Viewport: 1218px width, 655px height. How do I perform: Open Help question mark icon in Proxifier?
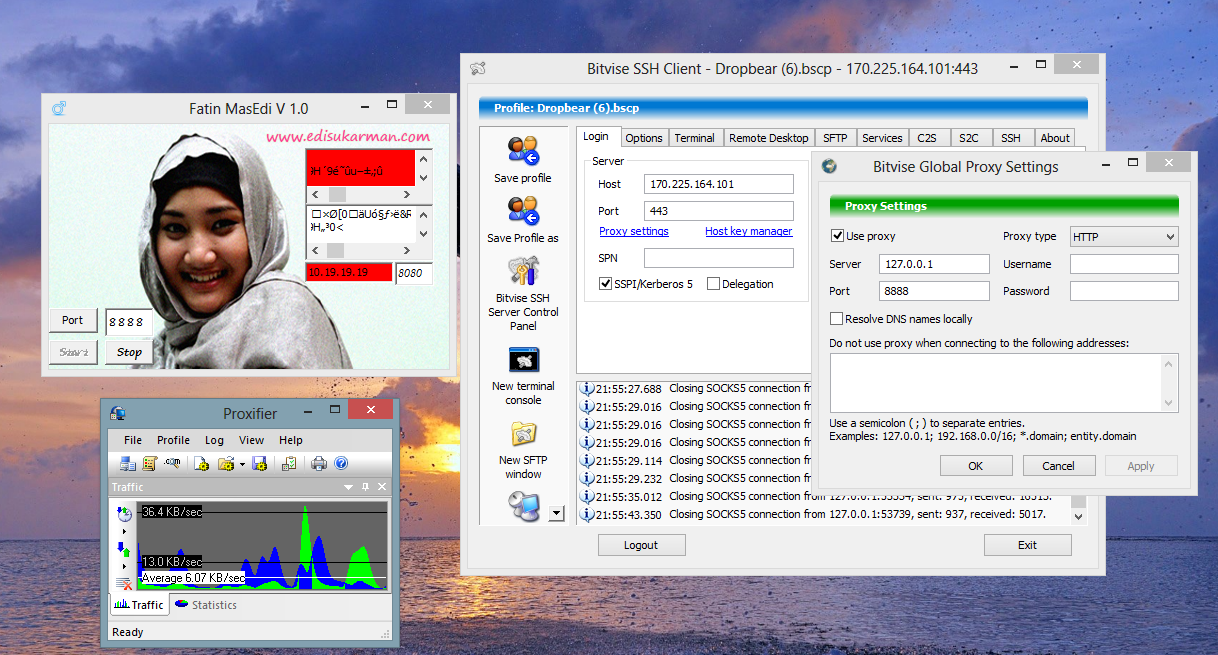tap(341, 463)
